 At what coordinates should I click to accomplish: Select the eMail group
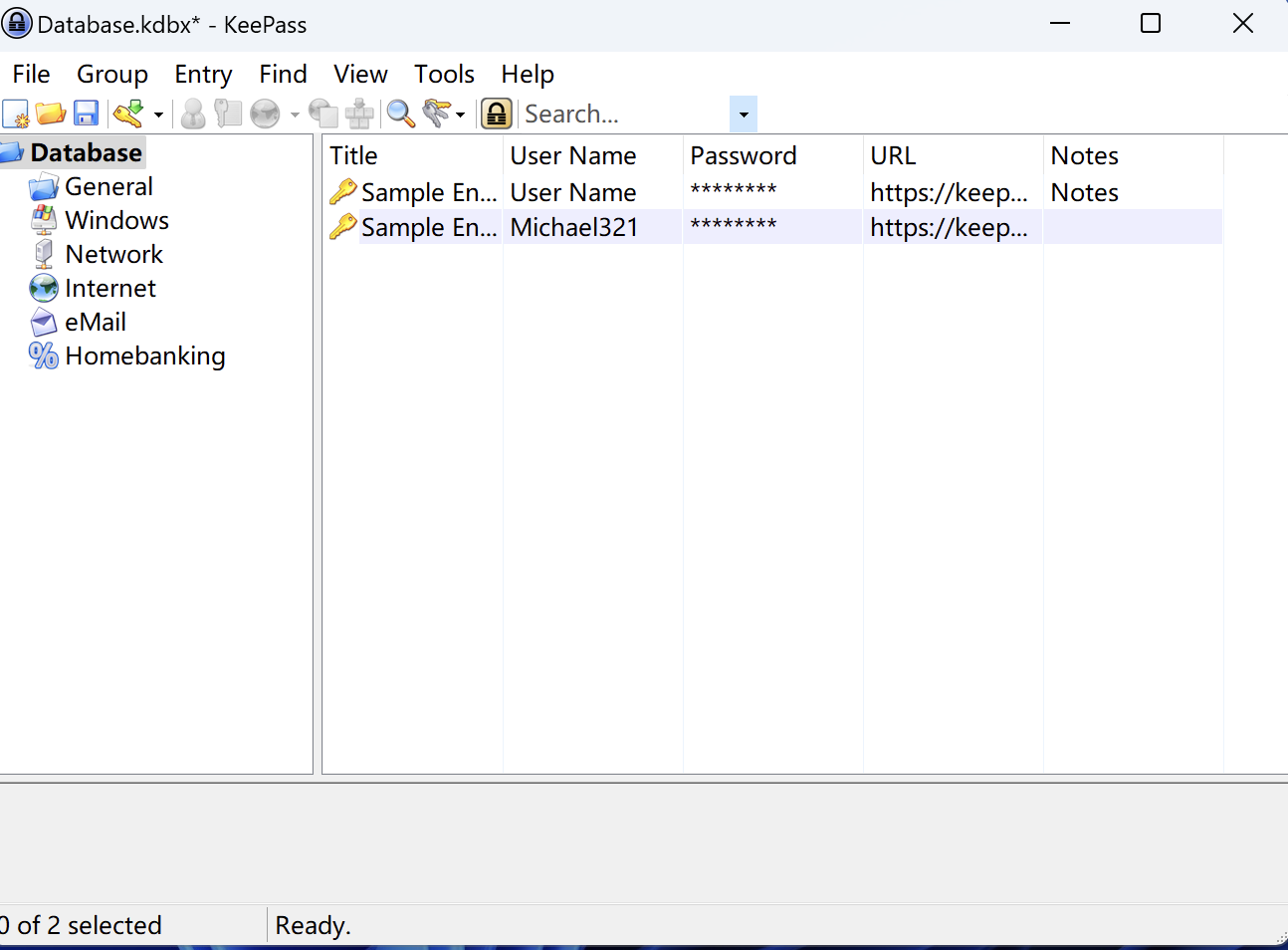click(96, 322)
